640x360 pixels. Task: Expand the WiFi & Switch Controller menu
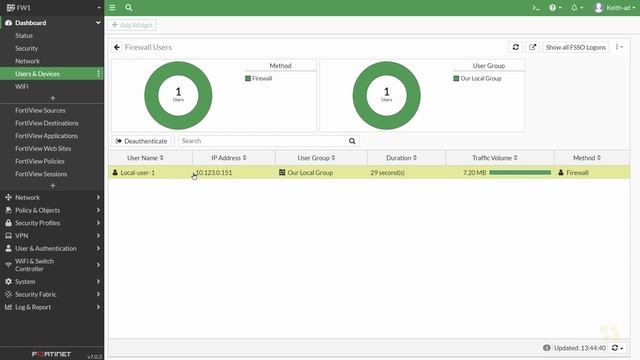52,265
